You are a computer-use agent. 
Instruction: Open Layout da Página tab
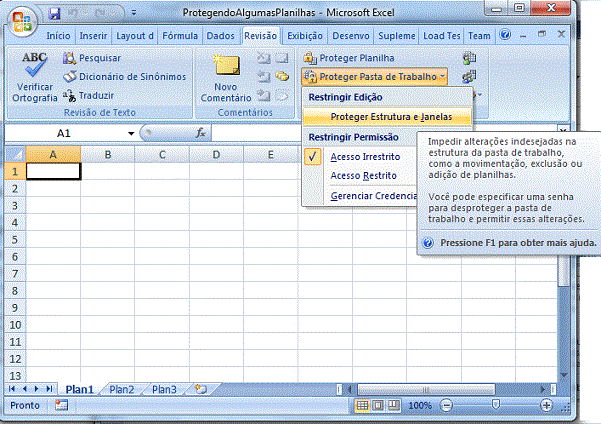(x=135, y=36)
